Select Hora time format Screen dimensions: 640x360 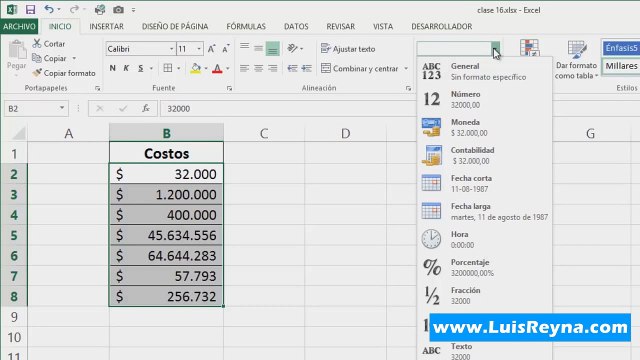(x=484, y=240)
